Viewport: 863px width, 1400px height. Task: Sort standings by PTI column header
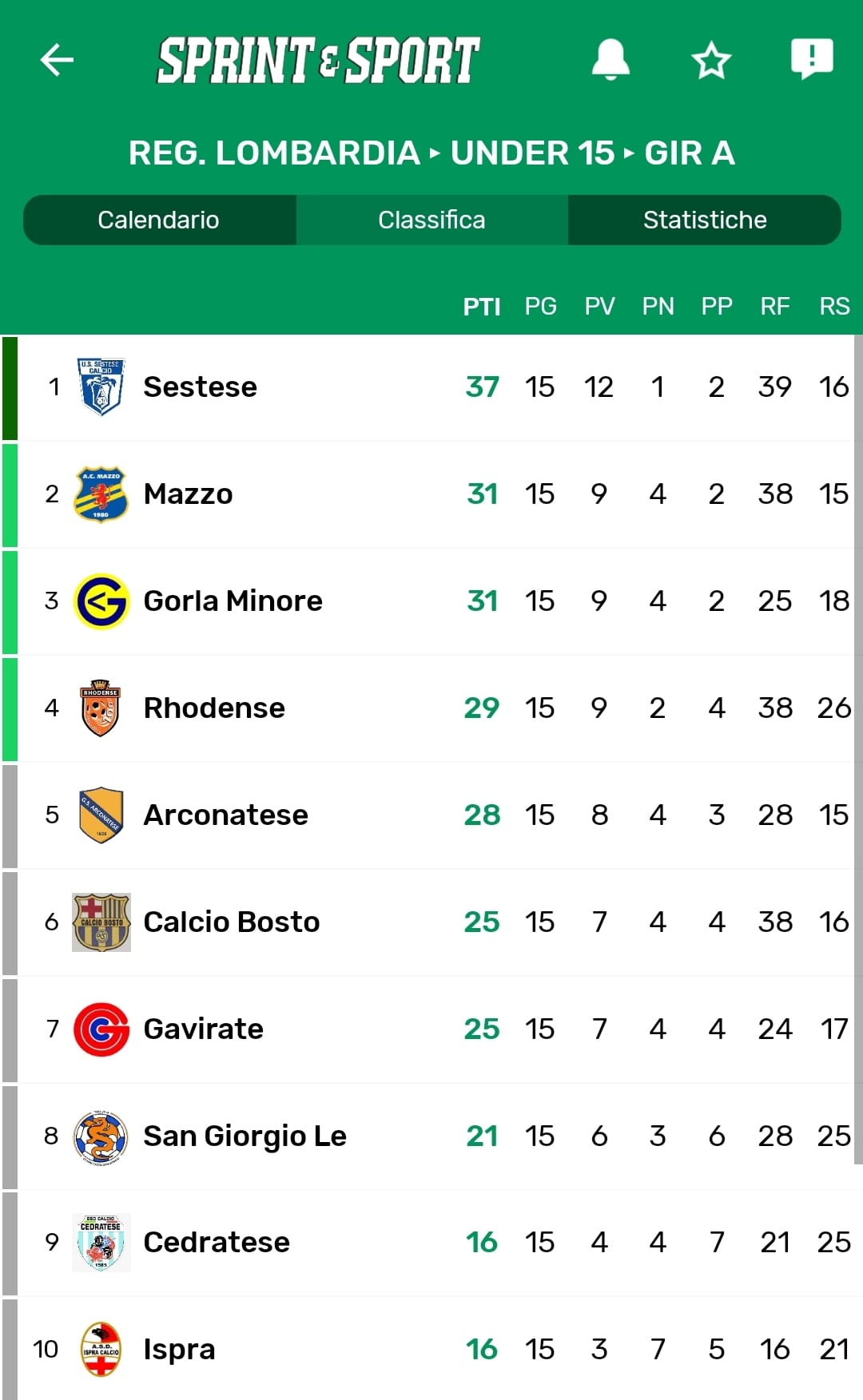[x=482, y=307]
